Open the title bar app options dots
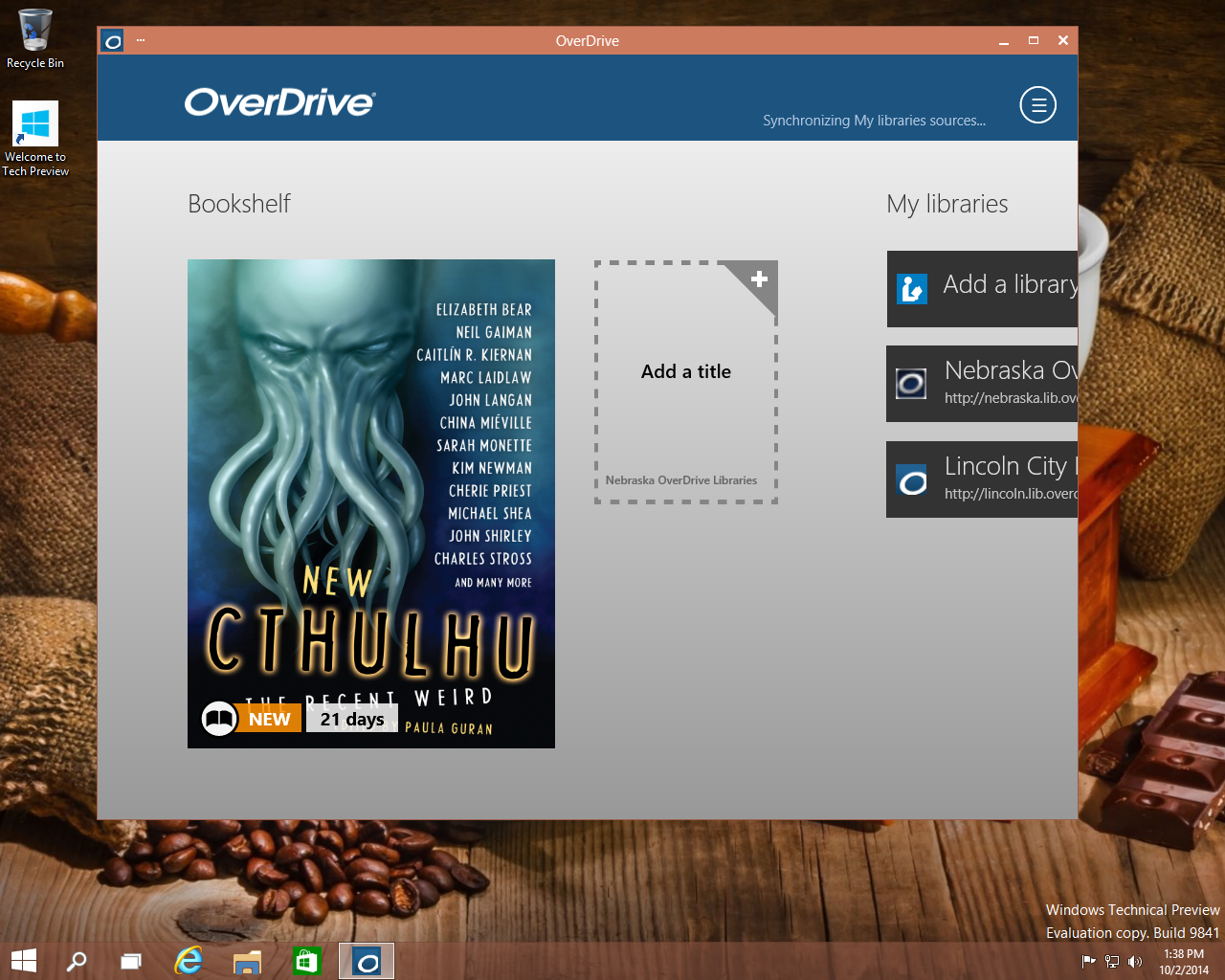The width and height of the screenshot is (1225, 980). coord(141,40)
